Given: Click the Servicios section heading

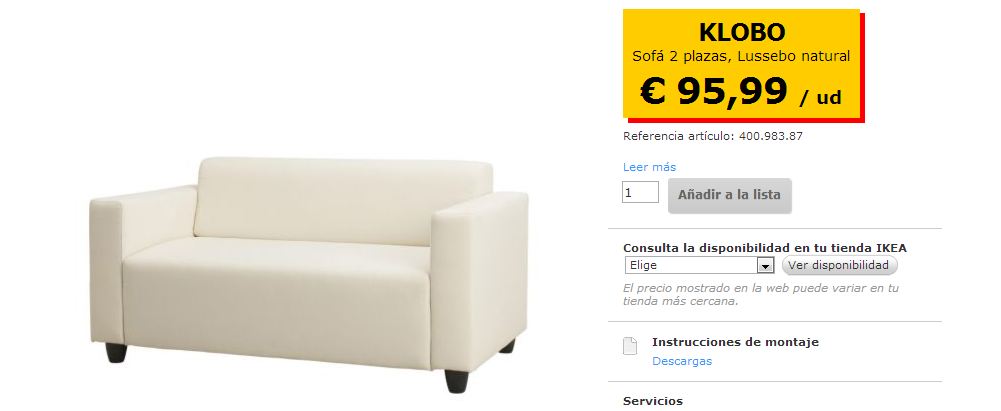Looking at the screenshot, I should 652,401.
